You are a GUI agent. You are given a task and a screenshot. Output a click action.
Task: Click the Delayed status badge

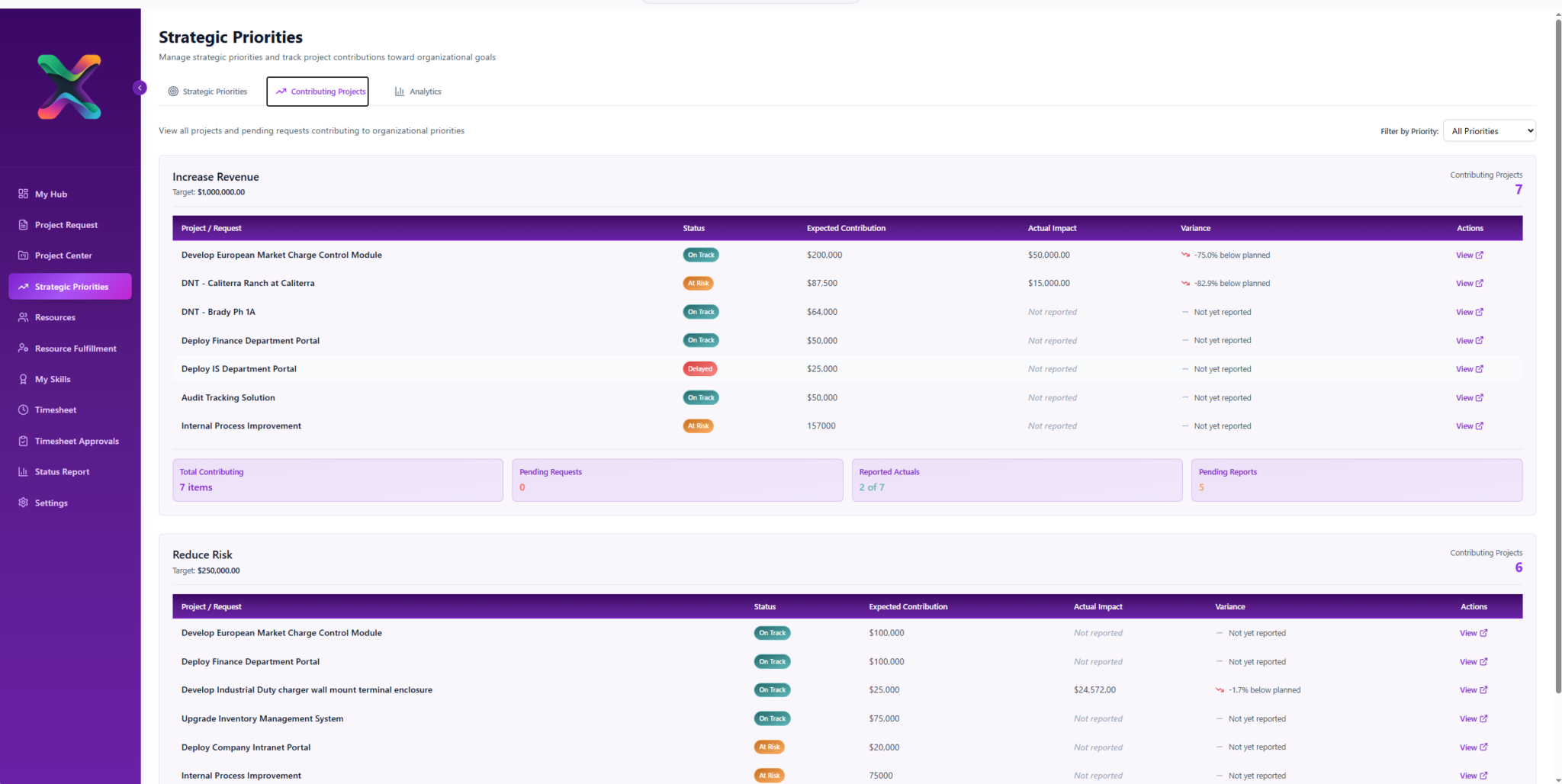pyautogui.click(x=699, y=369)
